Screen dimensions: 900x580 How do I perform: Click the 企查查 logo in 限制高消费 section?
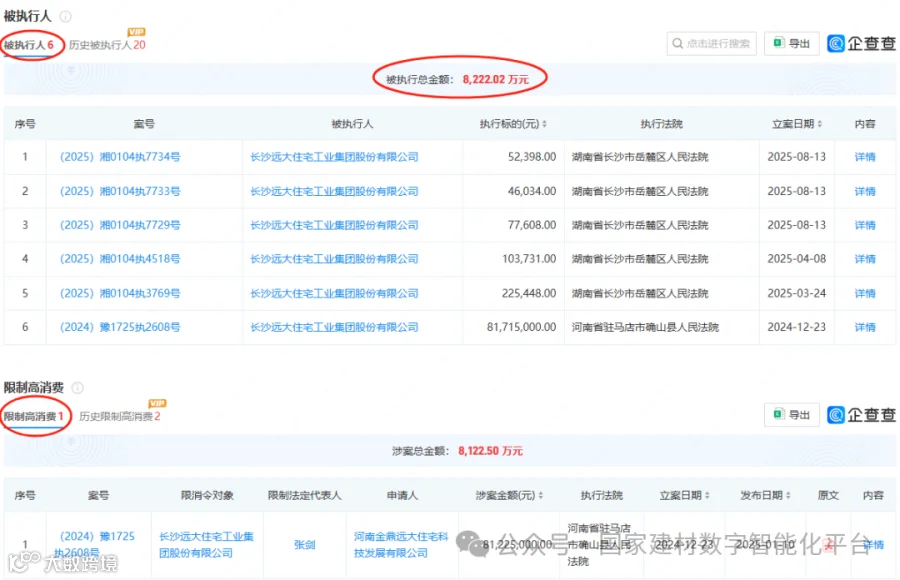tap(861, 415)
